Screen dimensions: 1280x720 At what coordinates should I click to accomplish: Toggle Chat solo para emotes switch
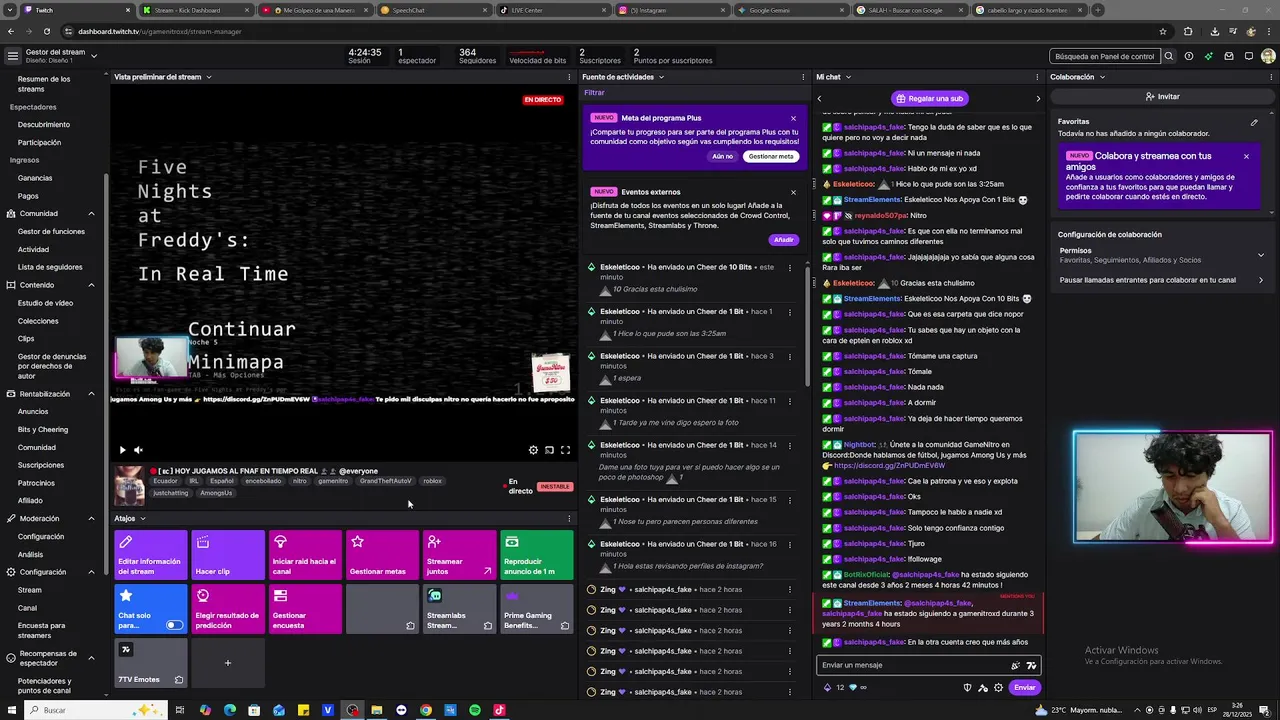click(174, 626)
